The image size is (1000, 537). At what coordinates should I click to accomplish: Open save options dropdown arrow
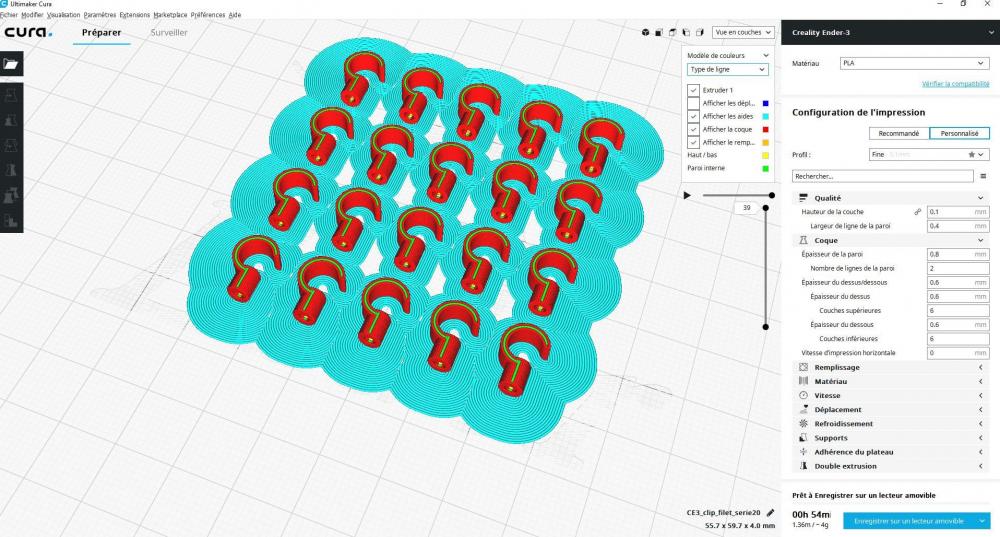pos(982,521)
